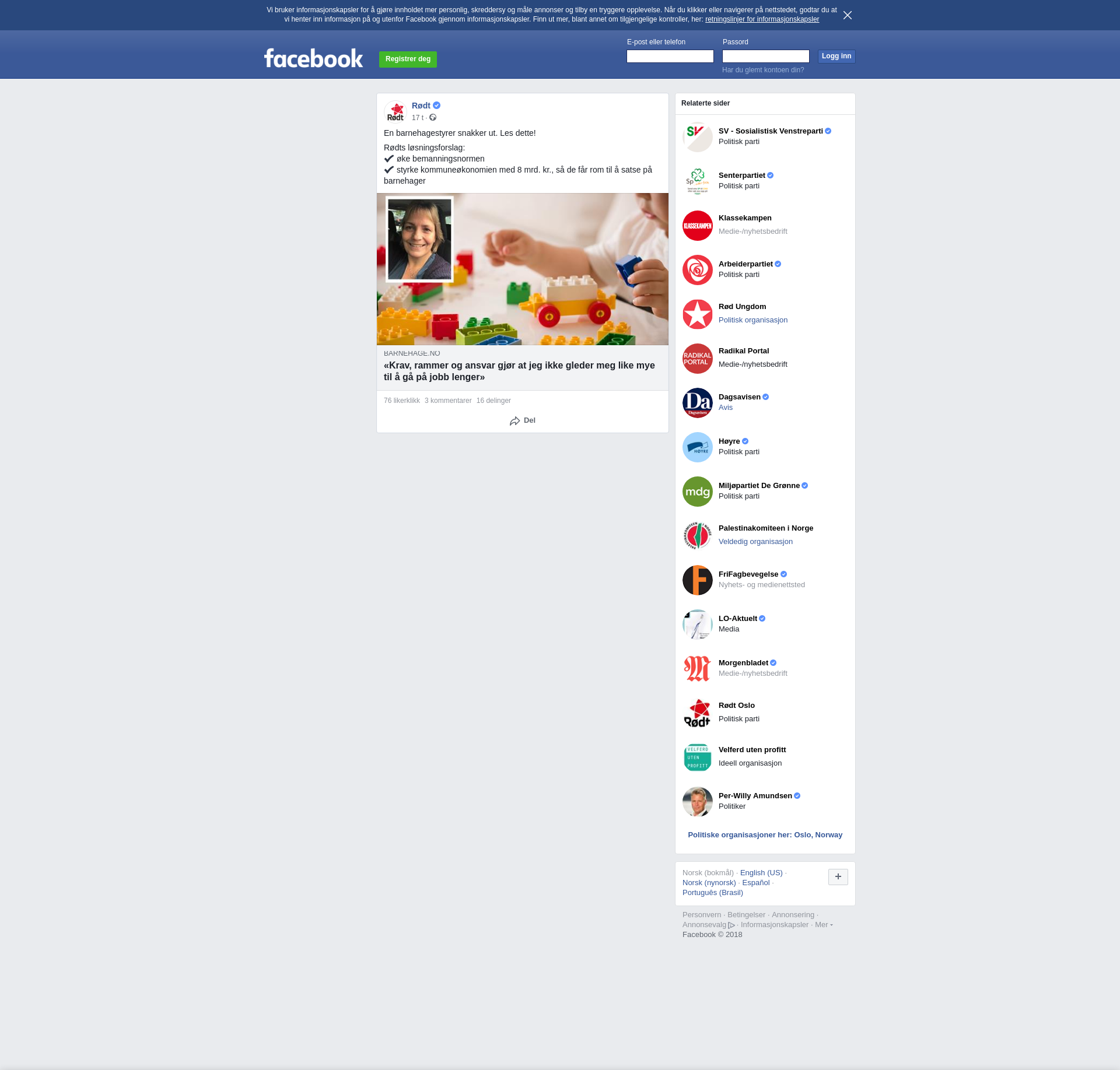The image size is (1120, 1070).
Task: Open Senterpartiet page name
Action: pos(742,176)
